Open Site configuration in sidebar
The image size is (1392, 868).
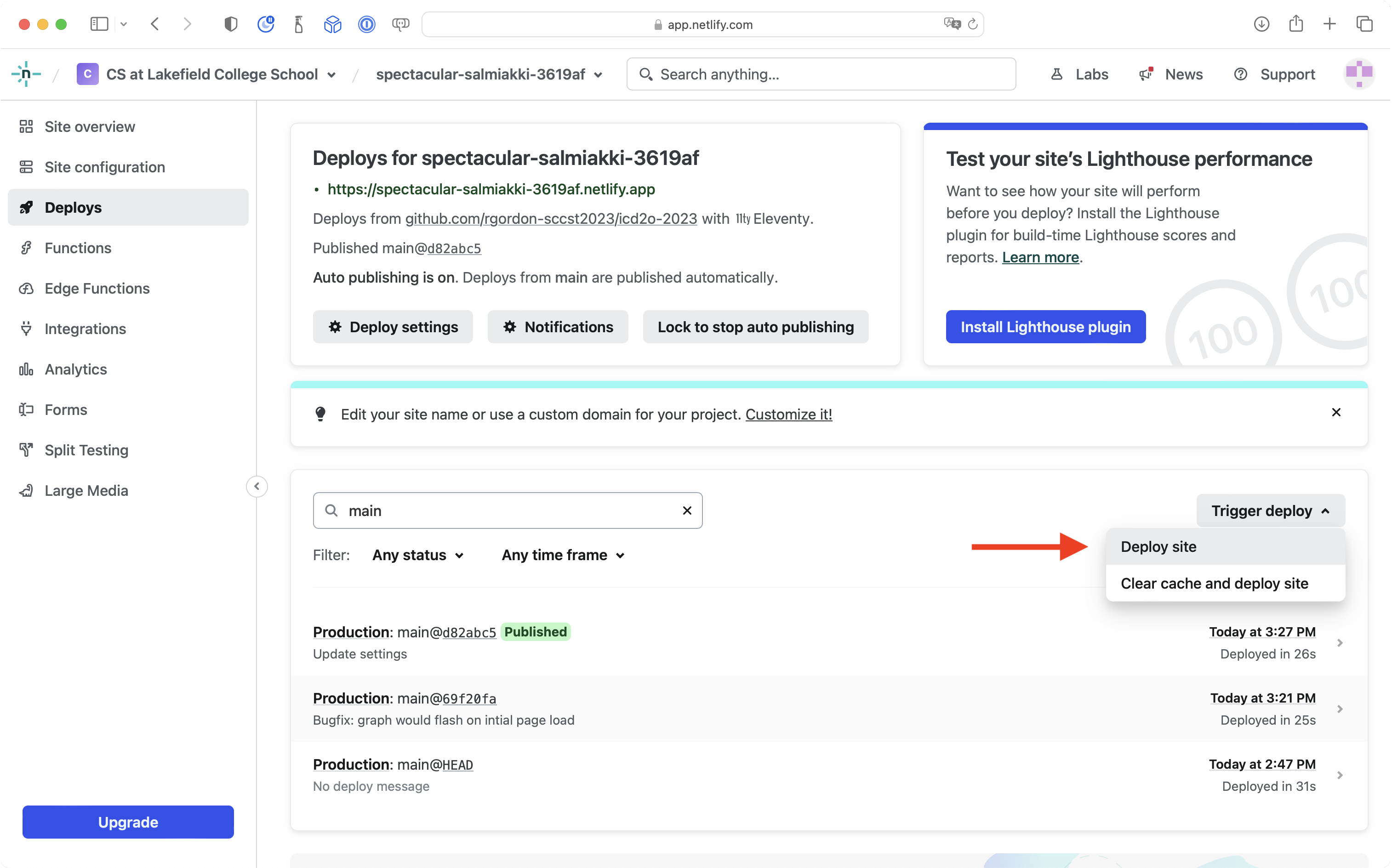click(x=128, y=167)
